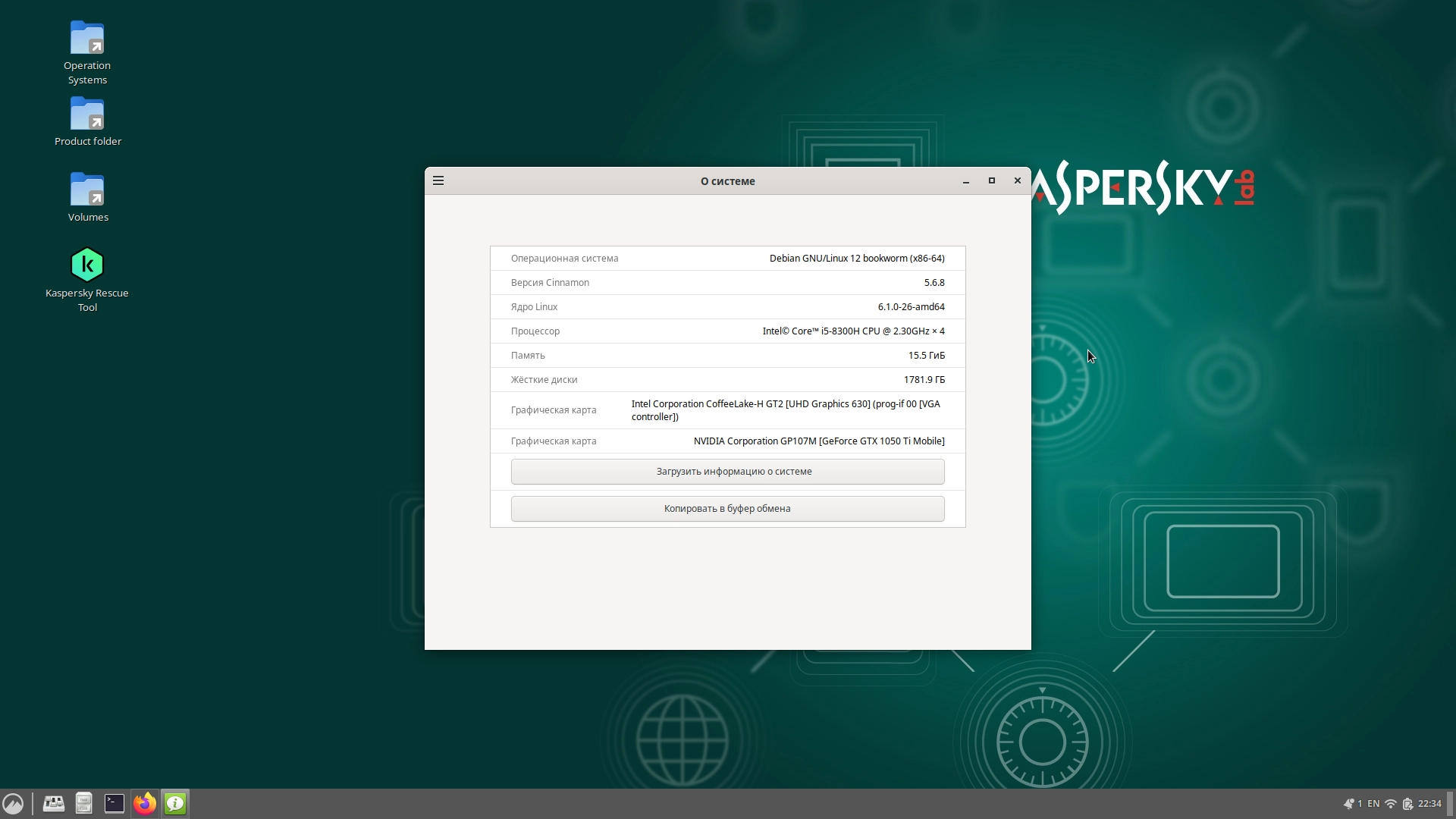Maximize the О системе window
The height and width of the screenshot is (819, 1456).
pyautogui.click(x=991, y=180)
